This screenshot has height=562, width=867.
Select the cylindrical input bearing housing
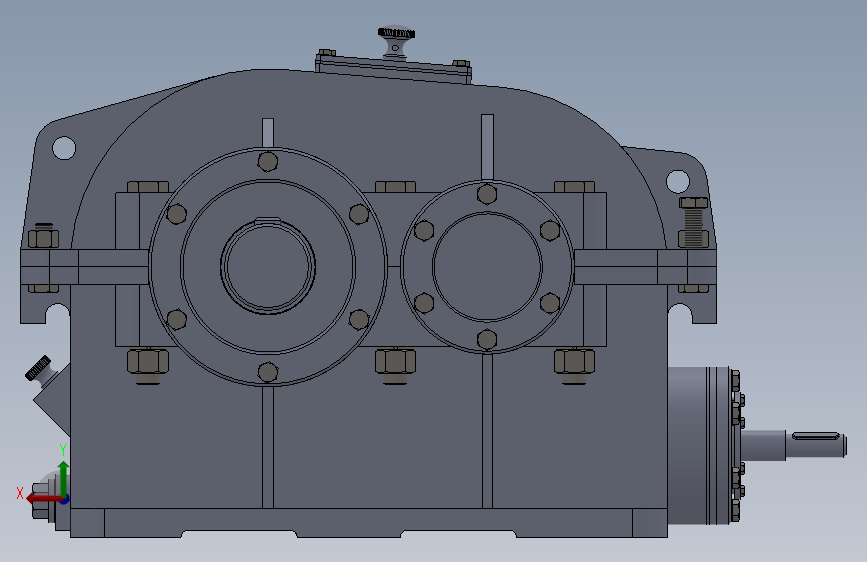[699, 445]
